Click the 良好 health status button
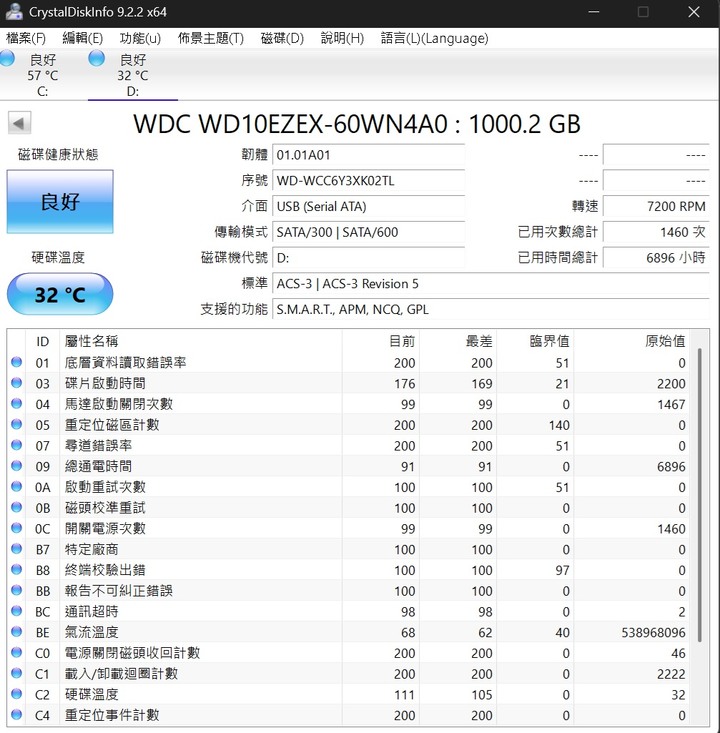 [60, 201]
